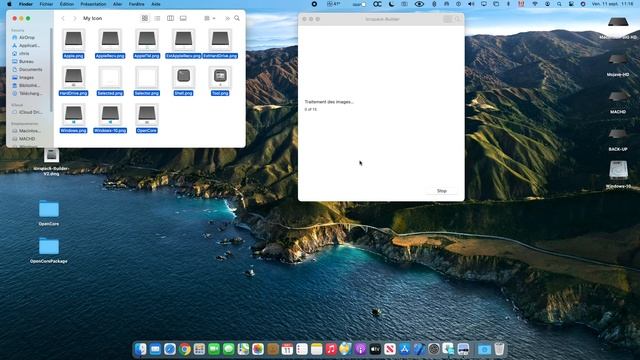Click the Stop button in Icnspack-Builder
The image size is (640, 360).
click(442, 191)
